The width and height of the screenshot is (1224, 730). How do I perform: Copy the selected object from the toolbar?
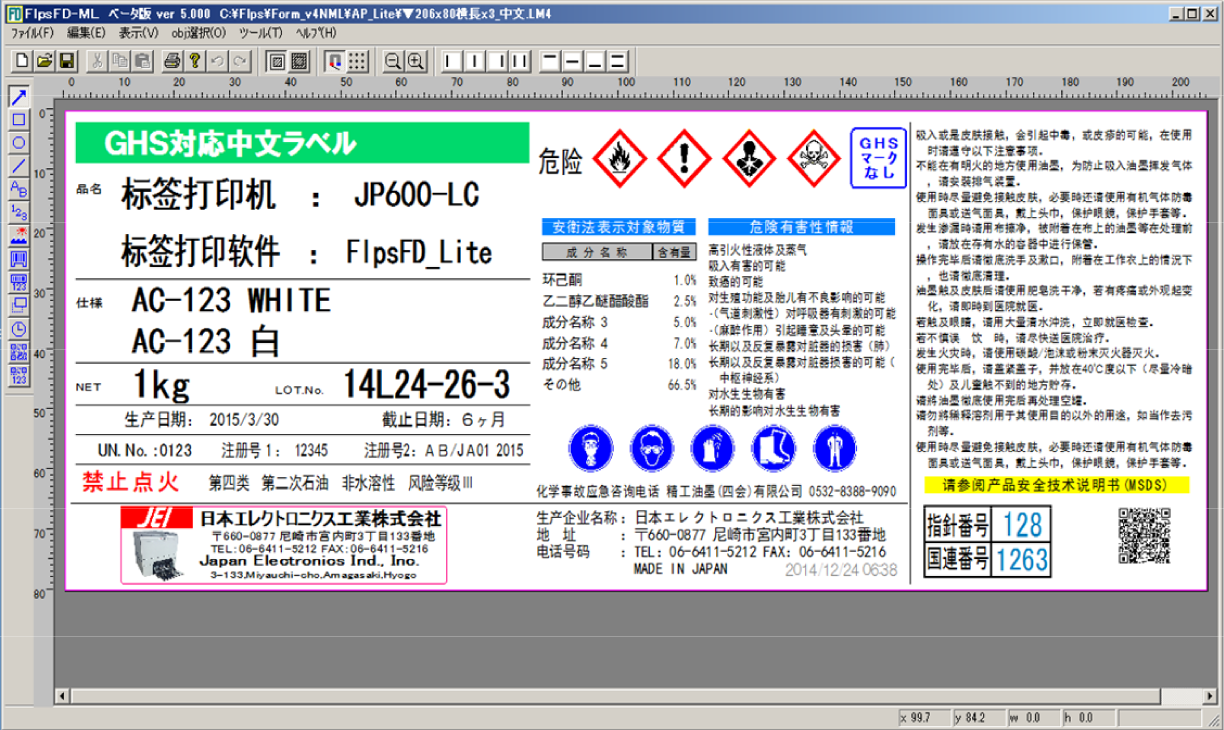coord(121,60)
